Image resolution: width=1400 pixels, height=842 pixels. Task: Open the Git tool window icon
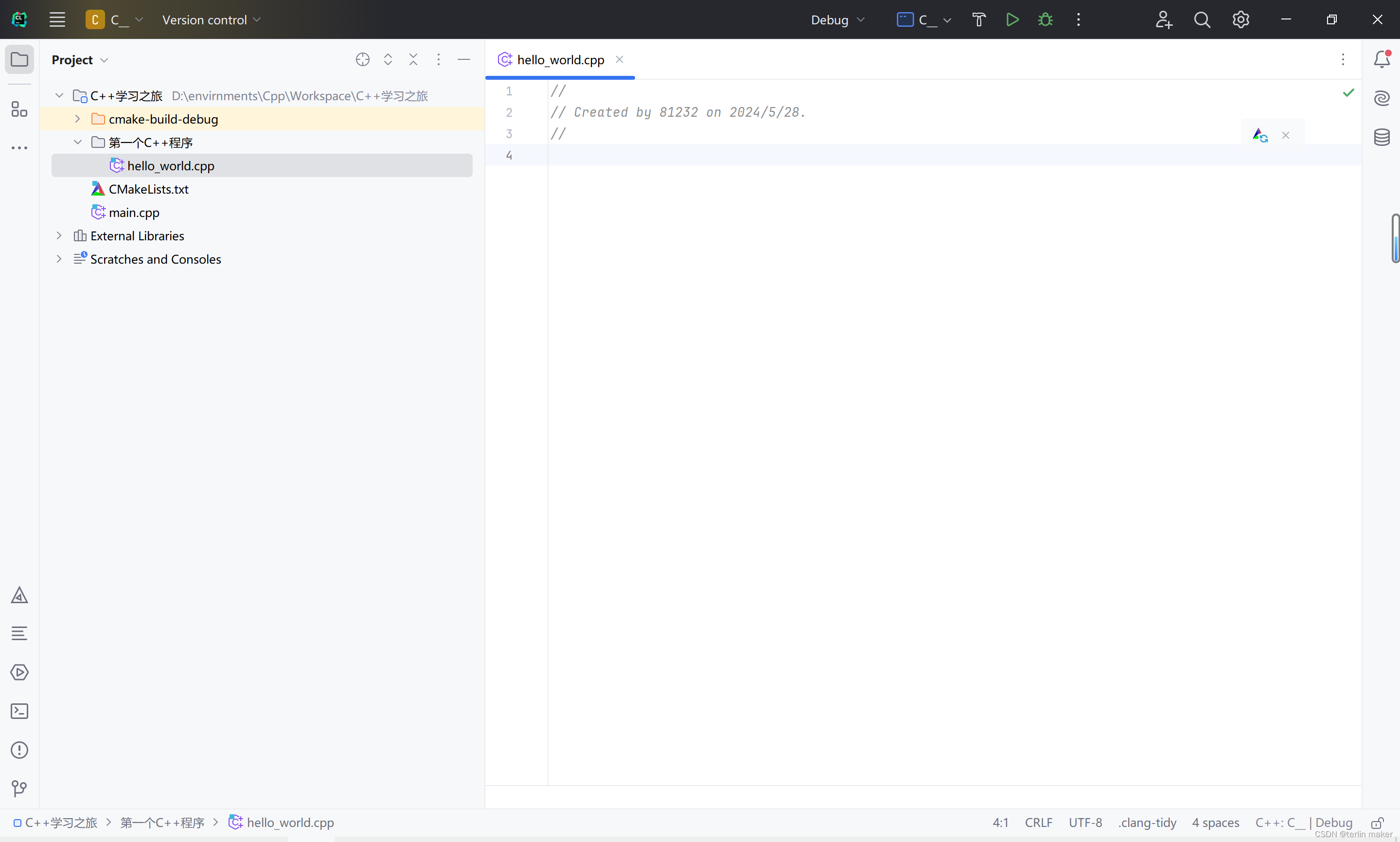(x=19, y=788)
